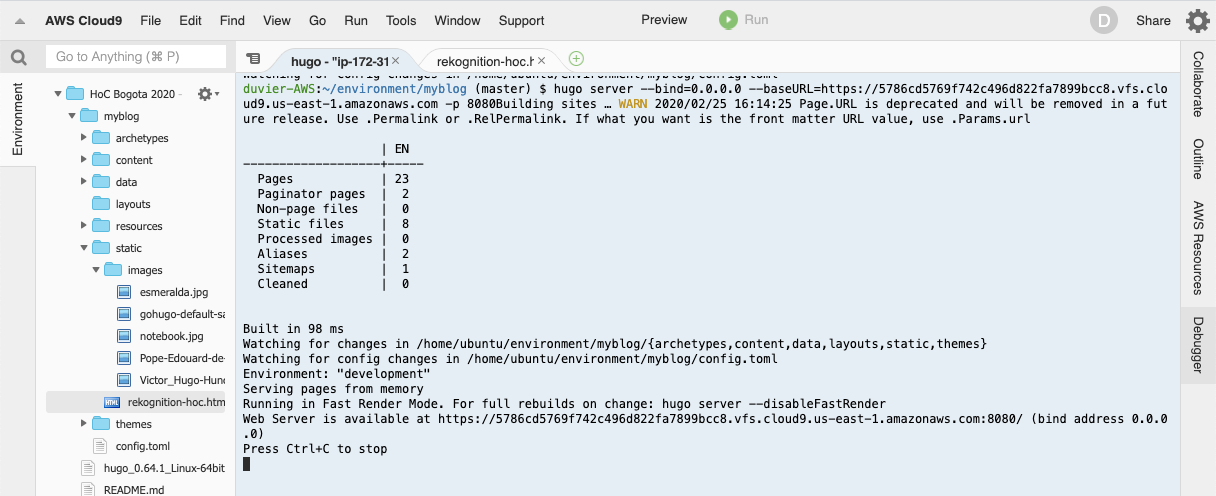Viewport: 1216px width, 496px height.
Task: Open the AWS Cloud9 menu
Action: (85, 20)
